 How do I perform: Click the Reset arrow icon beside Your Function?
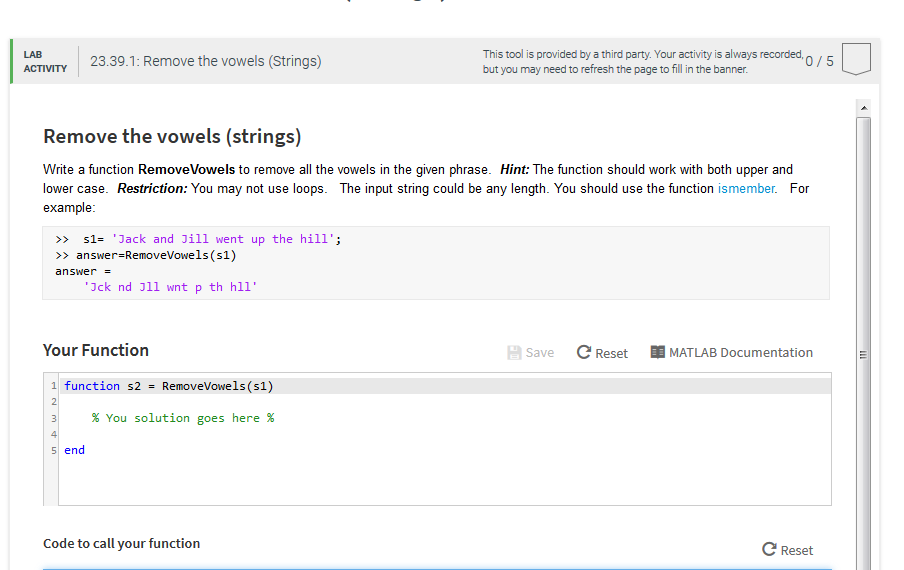click(x=584, y=352)
